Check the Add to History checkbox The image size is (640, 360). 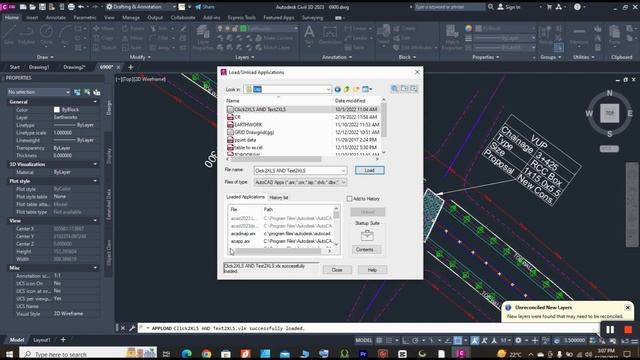click(x=349, y=198)
